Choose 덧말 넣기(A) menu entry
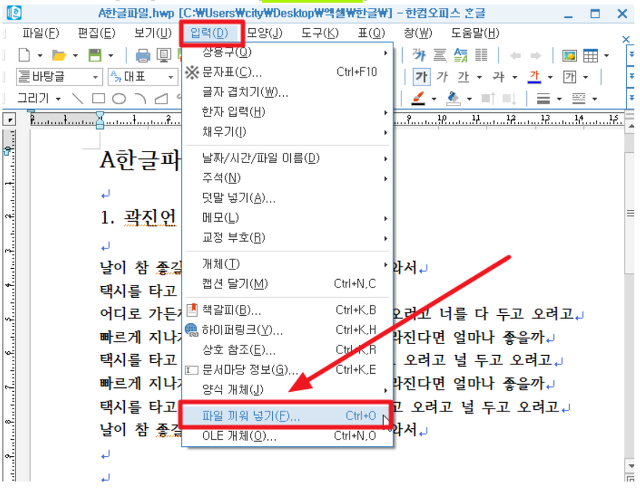 pos(286,198)
